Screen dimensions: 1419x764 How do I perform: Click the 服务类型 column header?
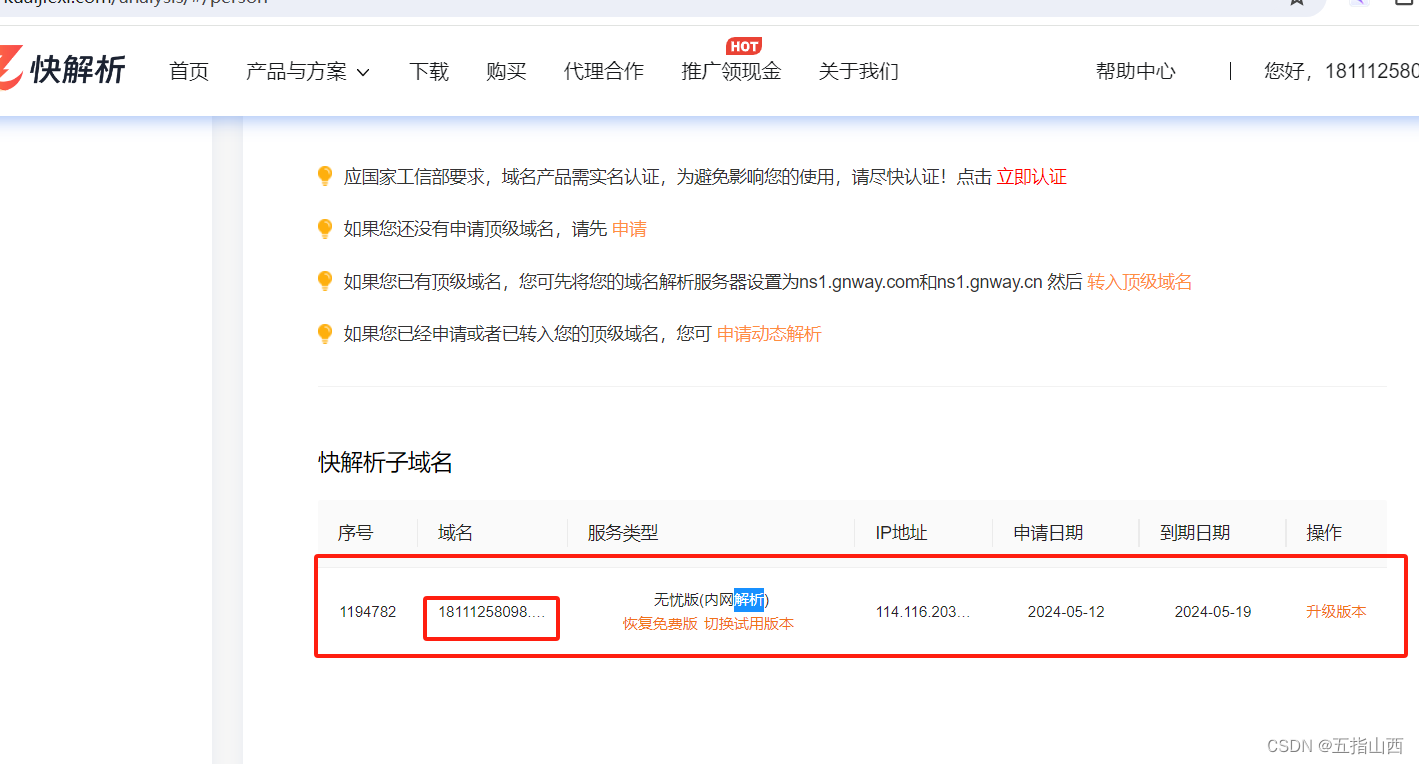623,533
